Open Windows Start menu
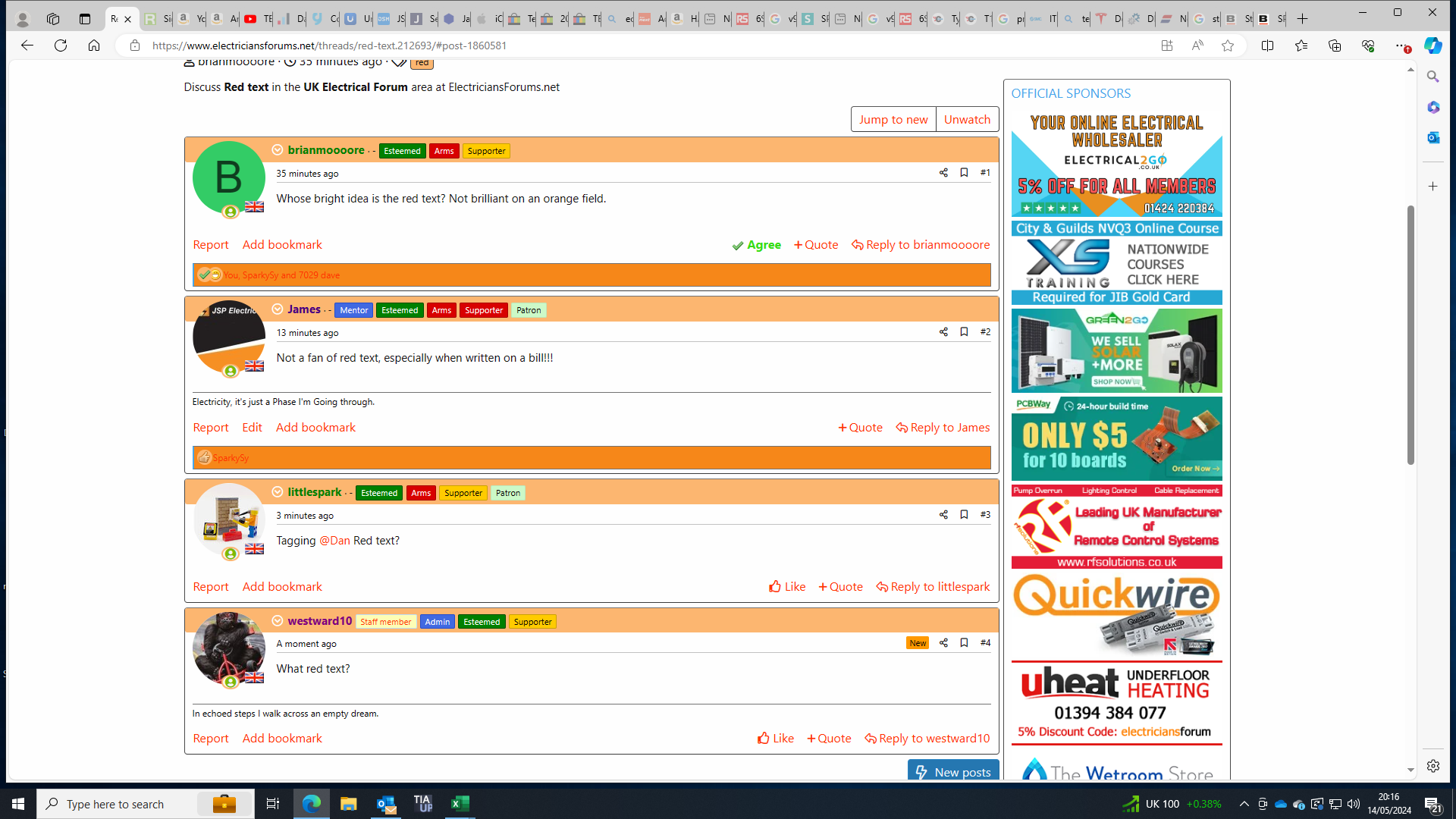Viewport: 1456px width, 819px height. coord(18,804)
